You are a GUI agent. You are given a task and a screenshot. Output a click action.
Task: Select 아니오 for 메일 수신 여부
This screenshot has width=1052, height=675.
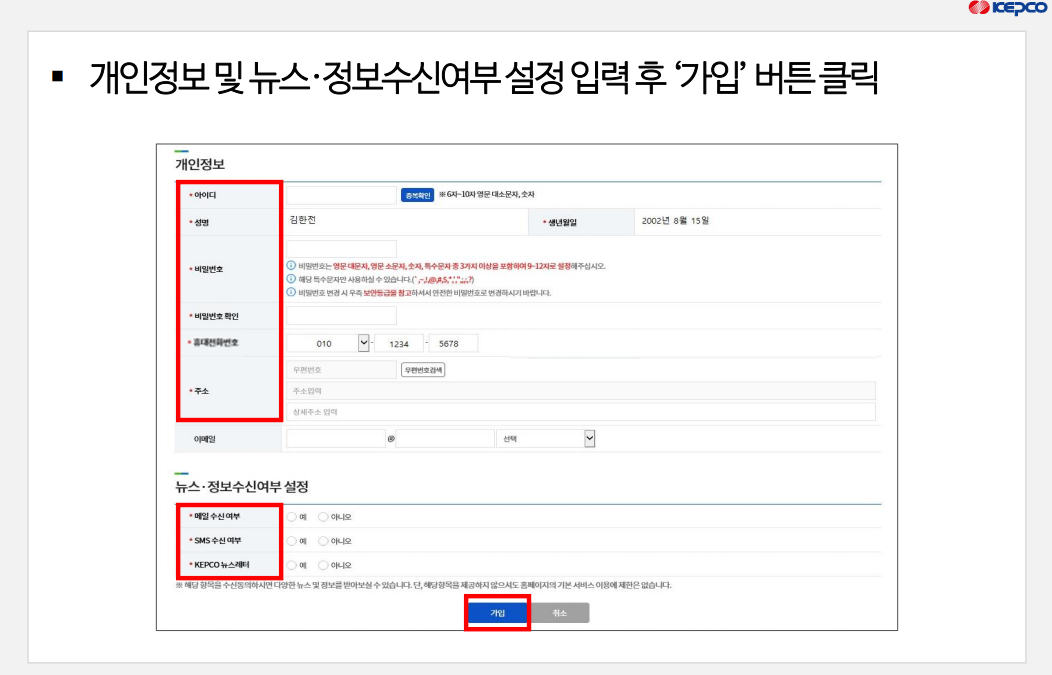pos(322,518)
